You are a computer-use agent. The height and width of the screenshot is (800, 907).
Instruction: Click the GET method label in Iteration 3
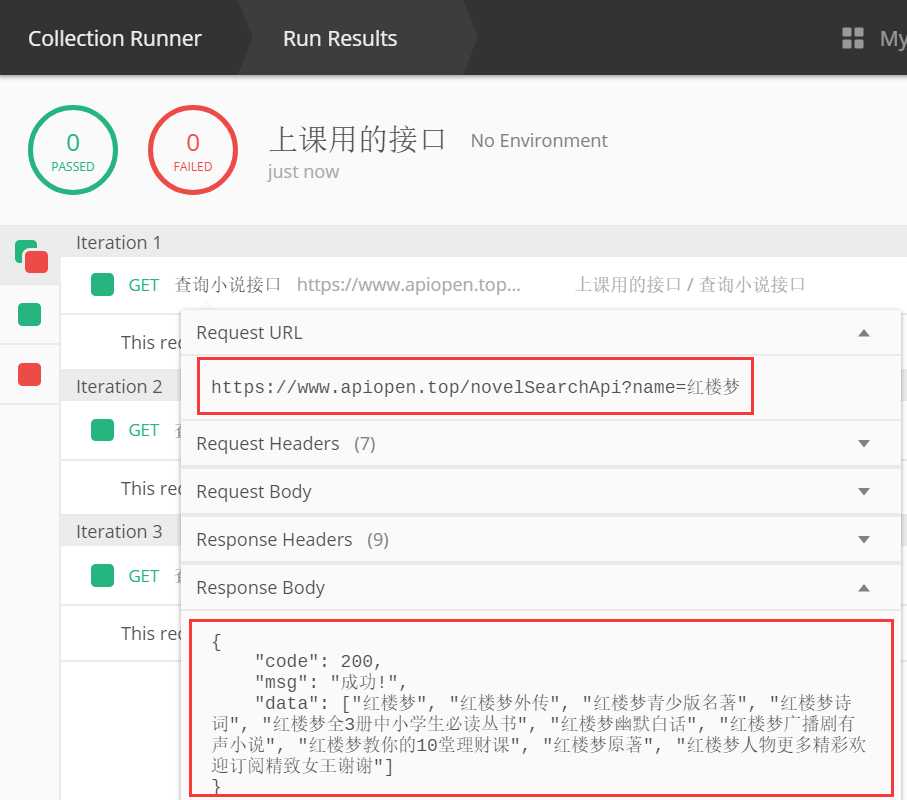pos(143,576)
